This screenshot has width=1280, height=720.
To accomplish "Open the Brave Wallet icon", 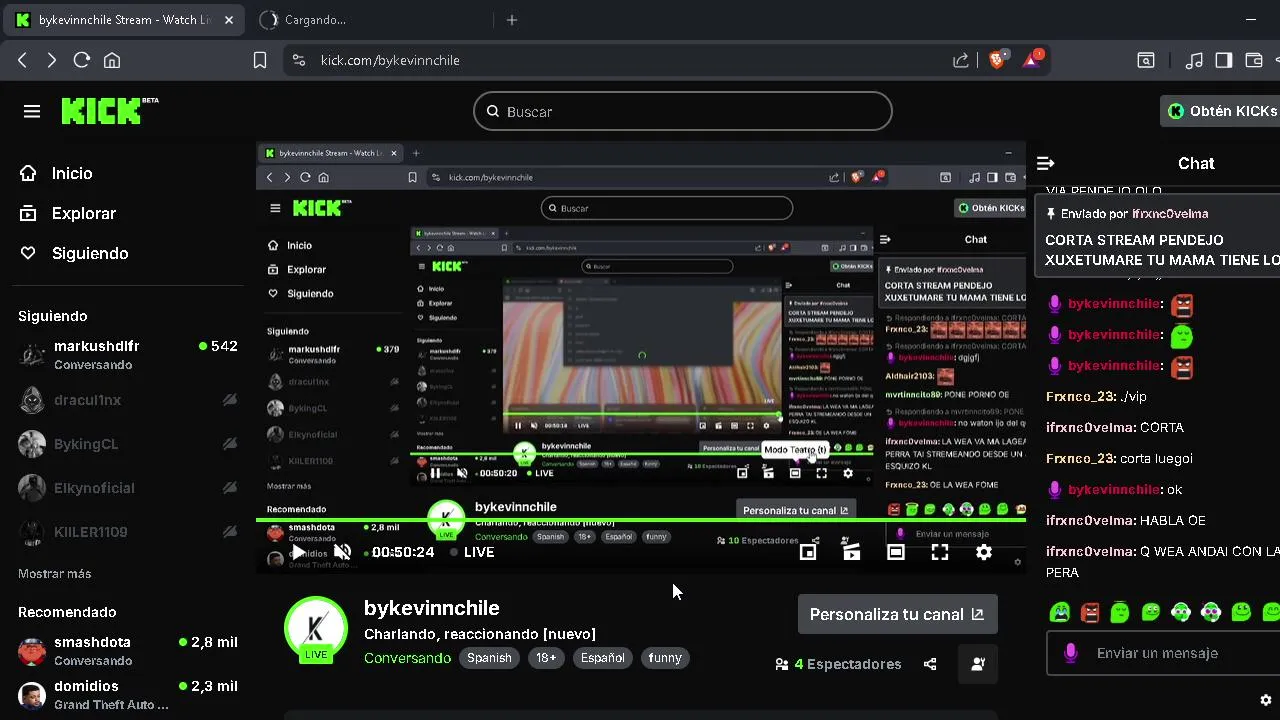I will coord(1254,60).
